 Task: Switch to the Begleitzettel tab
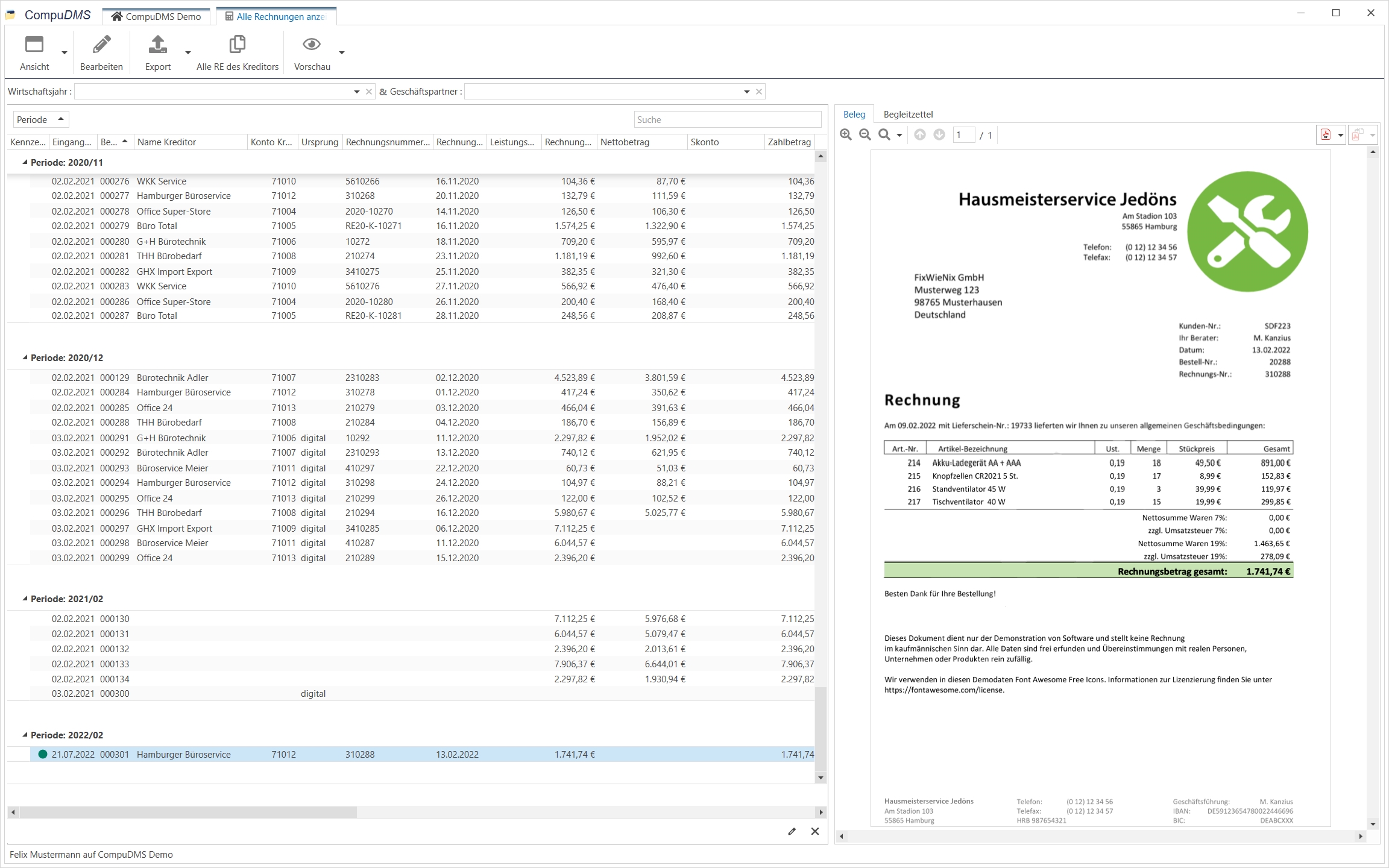point(908,114)
